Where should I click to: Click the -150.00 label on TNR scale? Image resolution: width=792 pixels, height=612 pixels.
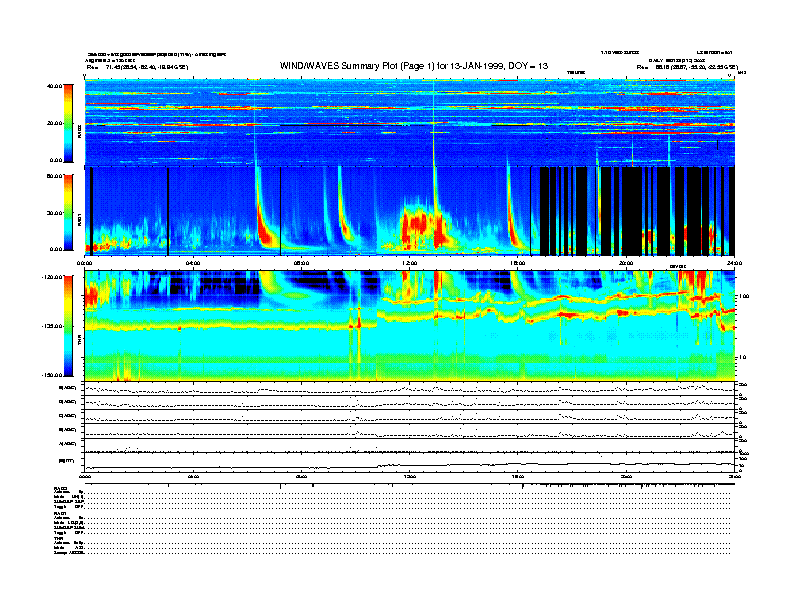point(52,375)
